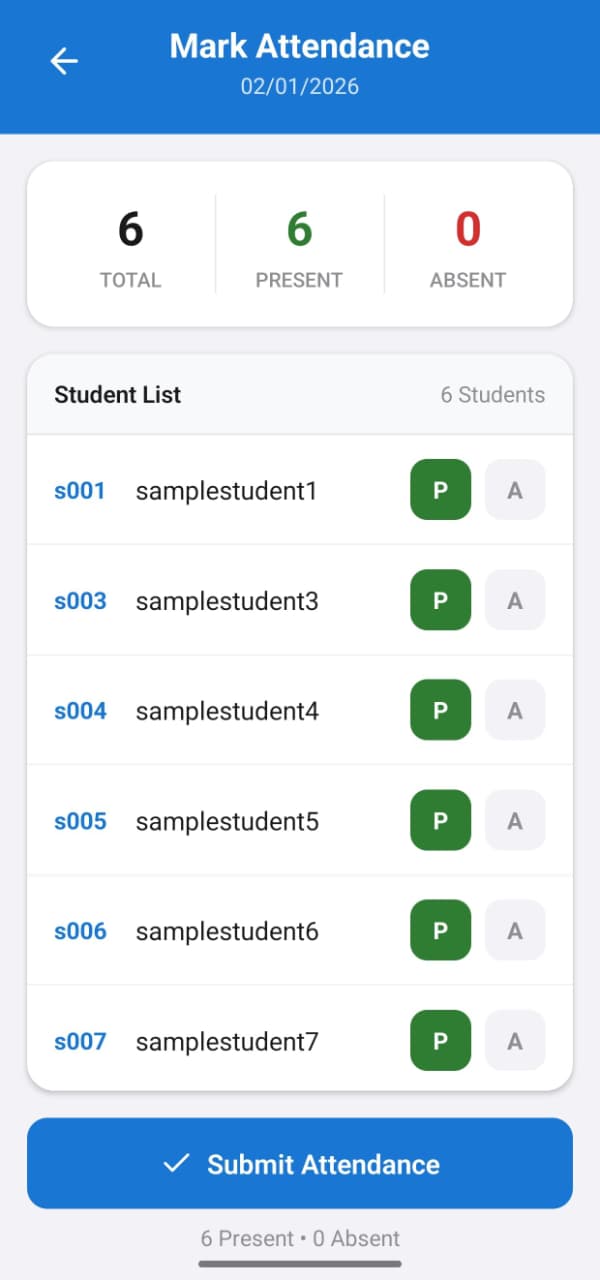Open student ID s001

point(79,491)
